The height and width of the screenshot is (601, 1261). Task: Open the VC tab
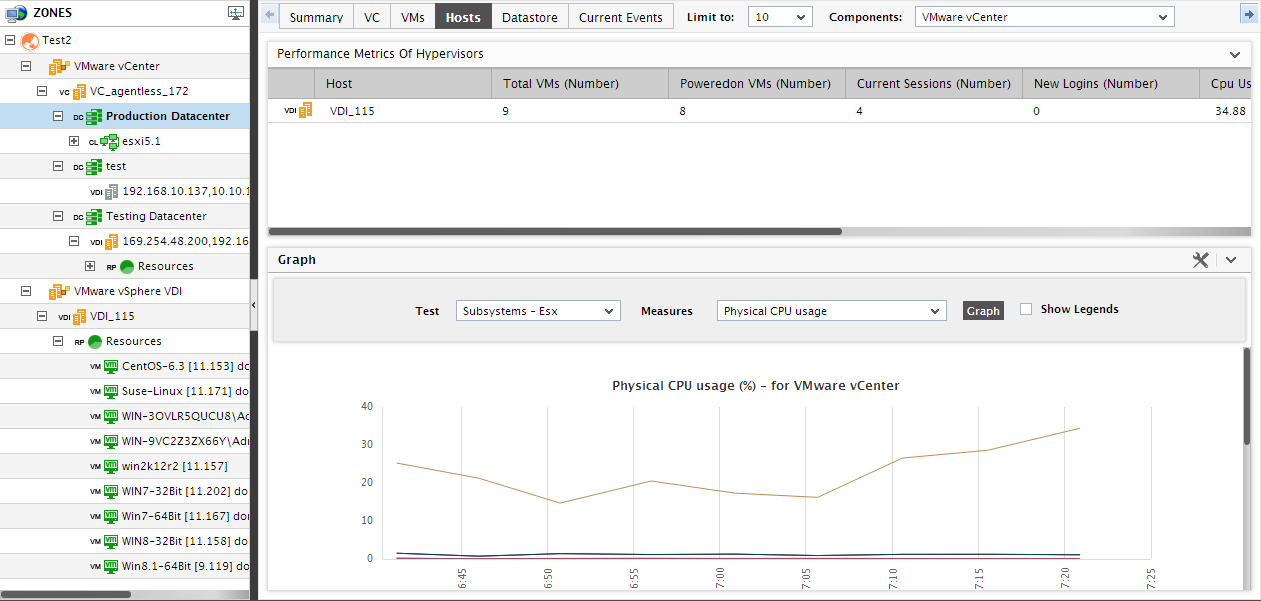coord(372,17)
